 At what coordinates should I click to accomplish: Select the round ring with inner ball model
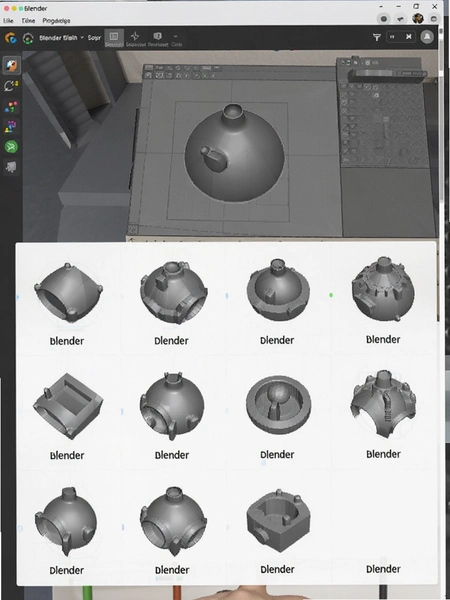(x=279, y=405)
